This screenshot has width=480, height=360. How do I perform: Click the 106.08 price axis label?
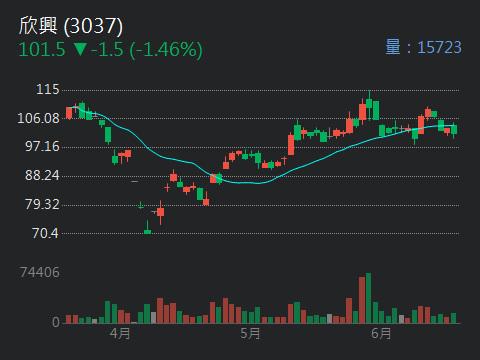(x=38, y=118)
